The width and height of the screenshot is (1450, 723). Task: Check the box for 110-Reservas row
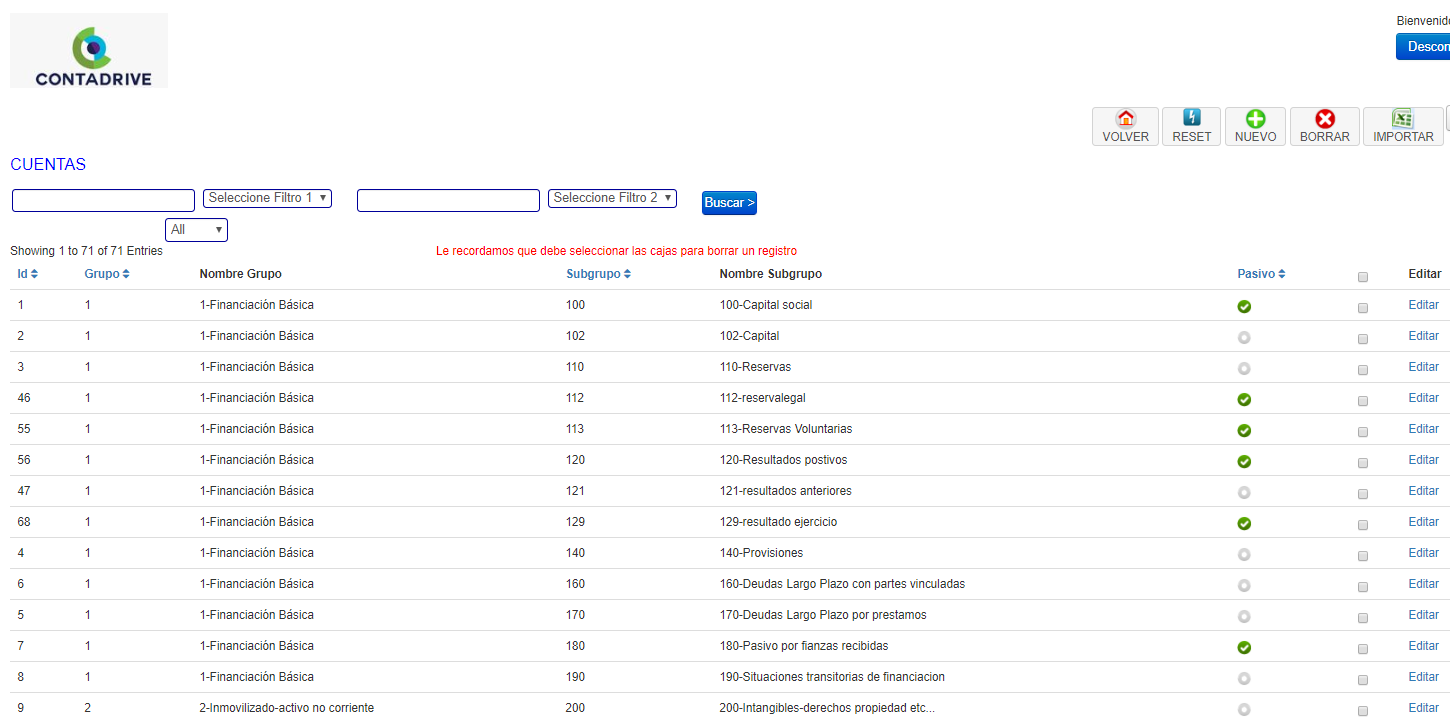(x=1363, y=370)
